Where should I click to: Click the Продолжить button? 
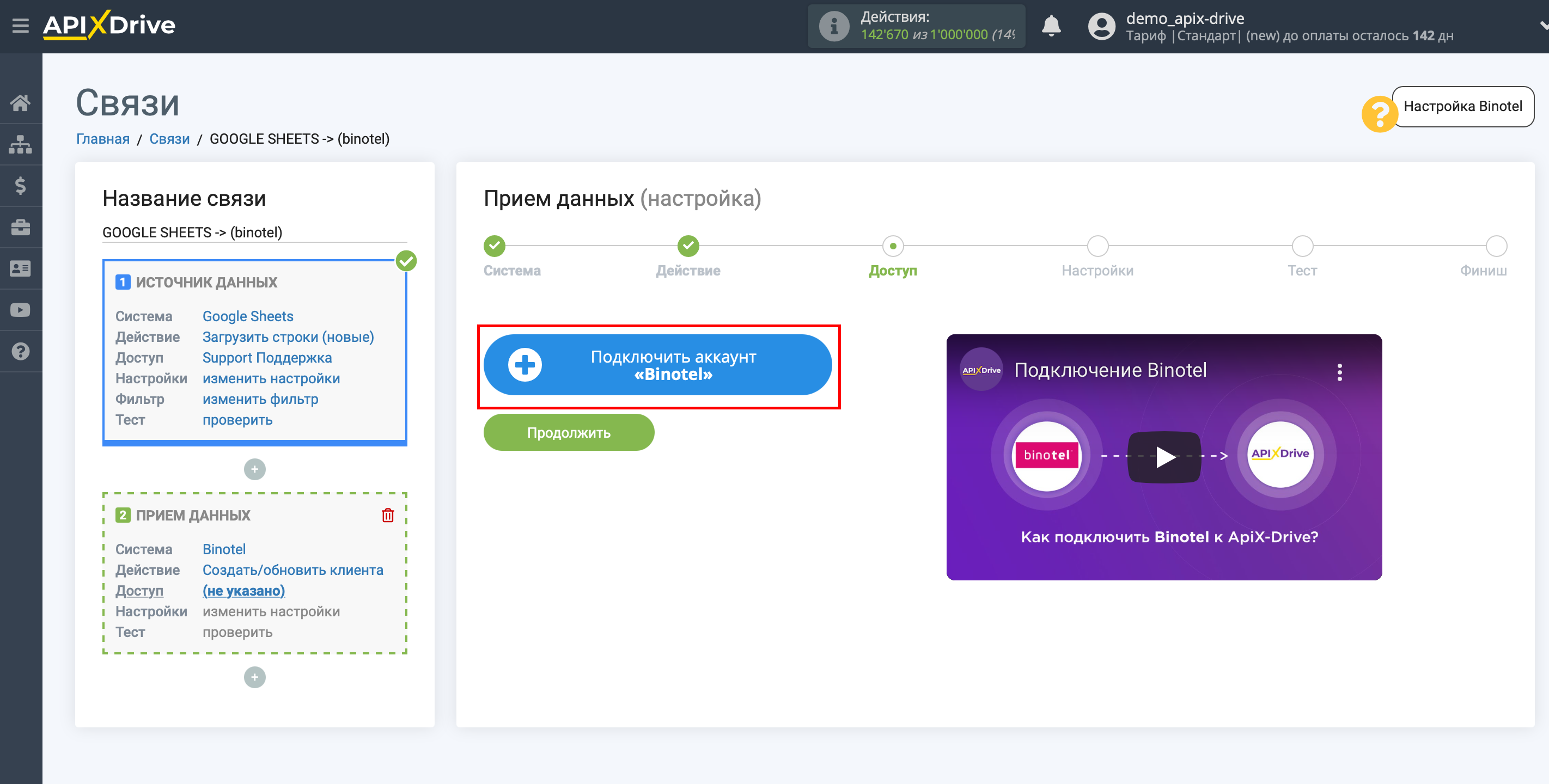(569, 432)
